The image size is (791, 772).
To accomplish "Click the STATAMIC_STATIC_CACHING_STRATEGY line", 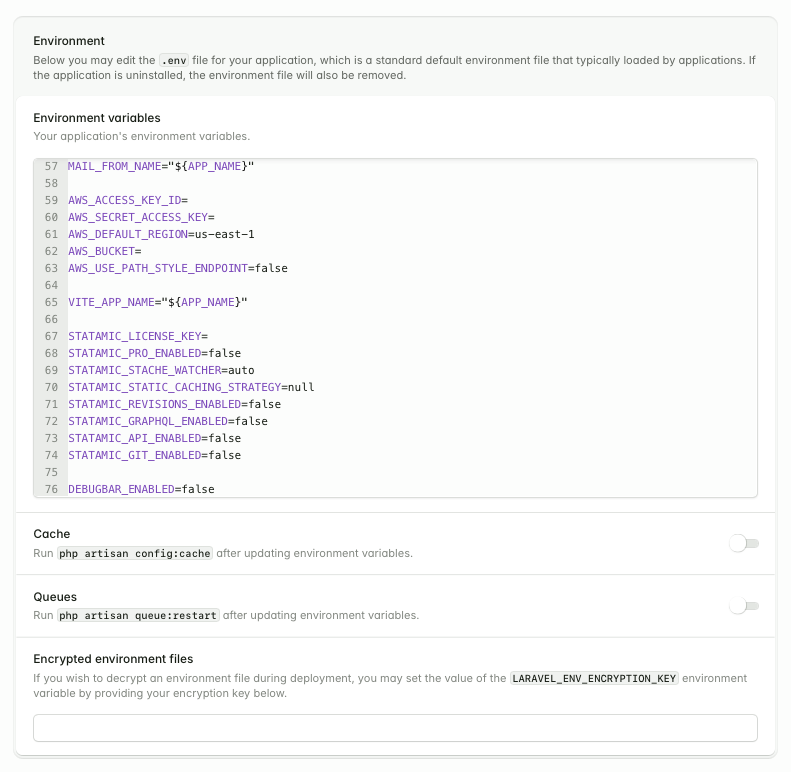I will pos(191,387).
